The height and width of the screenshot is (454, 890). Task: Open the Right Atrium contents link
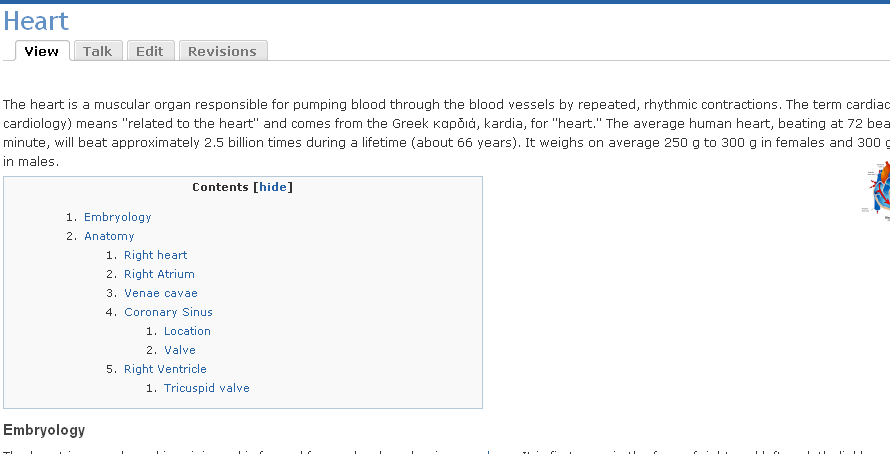pos(159,274)
